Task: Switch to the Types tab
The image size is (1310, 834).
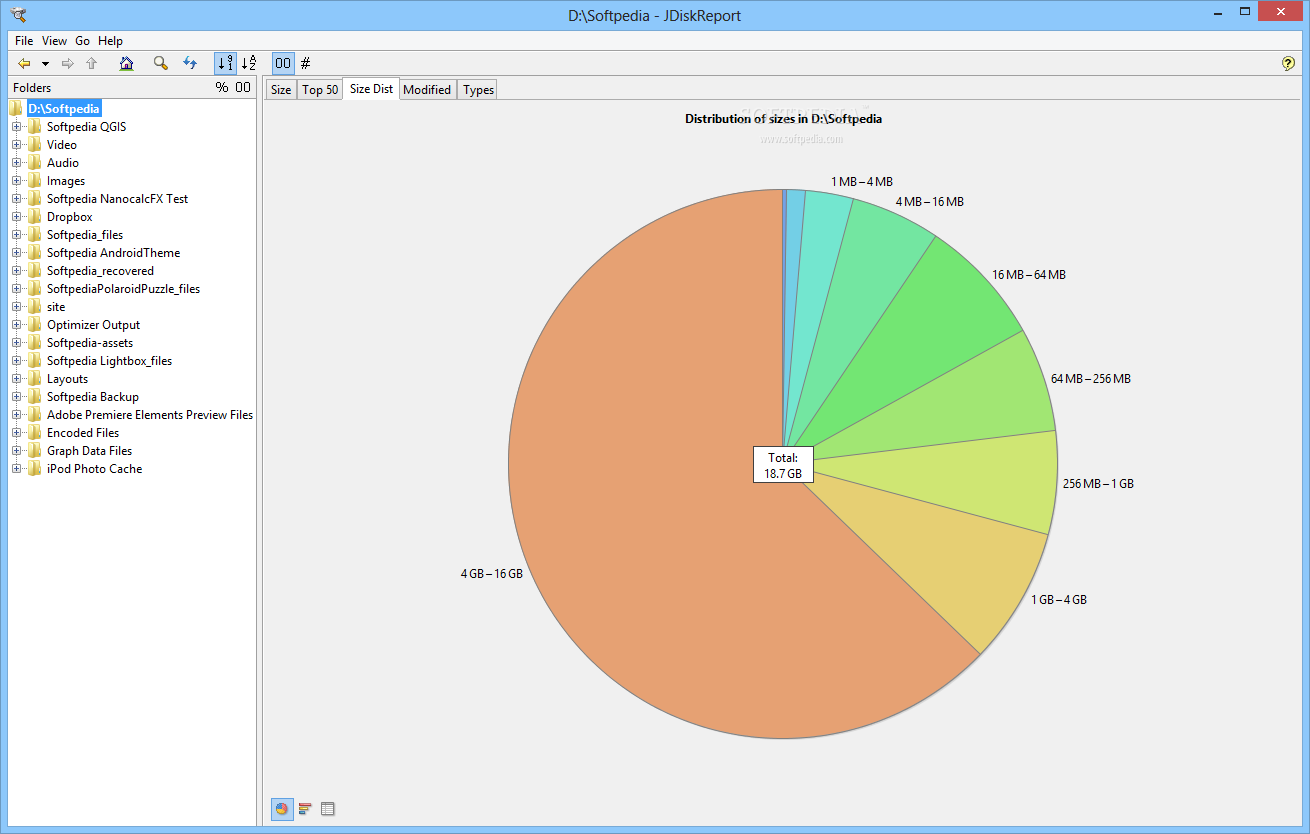Action: pos(478,90)
